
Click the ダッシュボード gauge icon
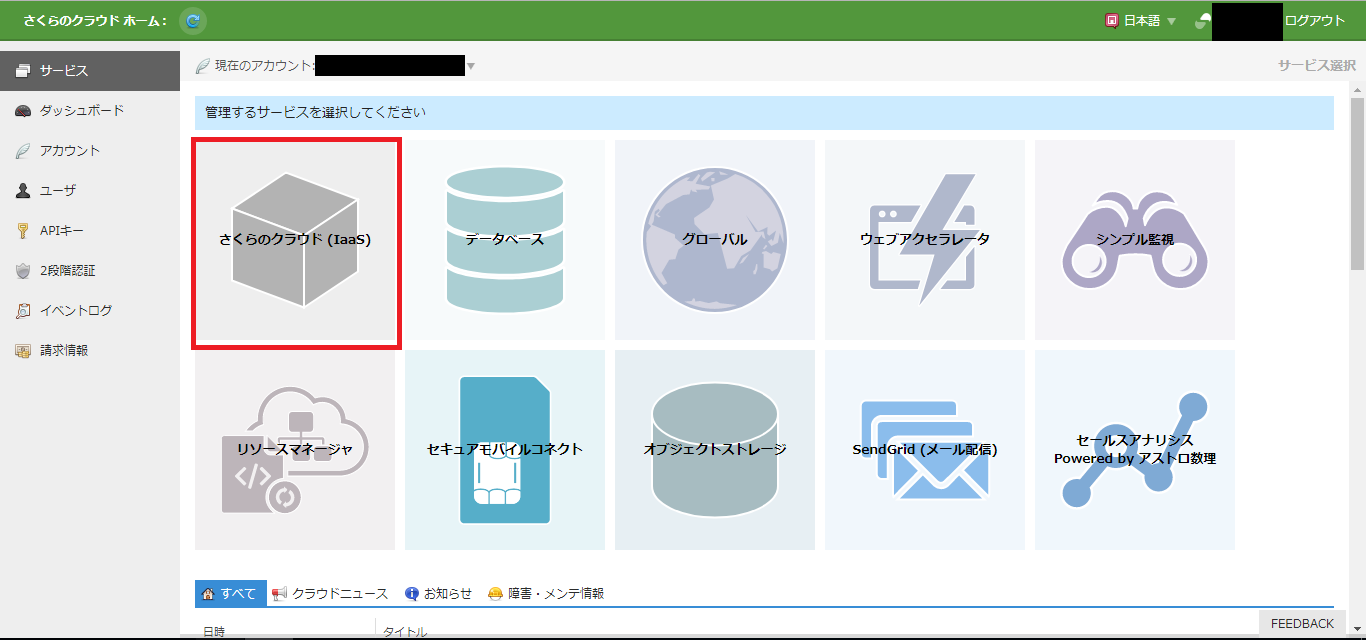click(23, 111)
